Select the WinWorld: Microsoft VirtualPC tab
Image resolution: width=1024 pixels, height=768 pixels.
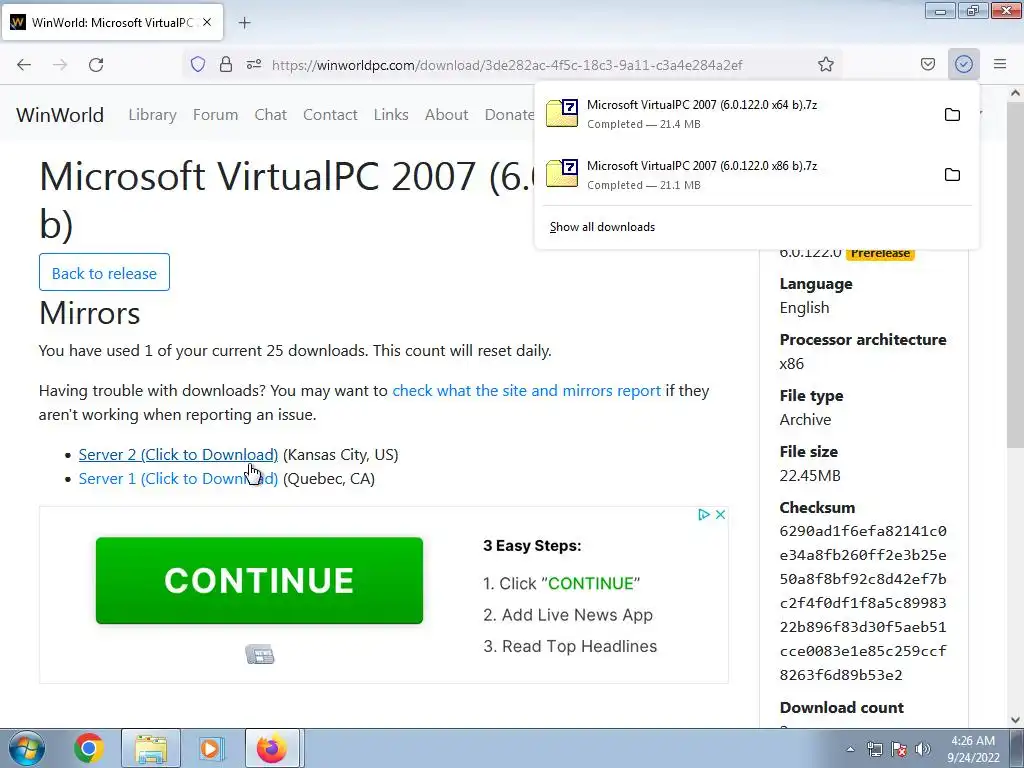click(x=112, y=22)
